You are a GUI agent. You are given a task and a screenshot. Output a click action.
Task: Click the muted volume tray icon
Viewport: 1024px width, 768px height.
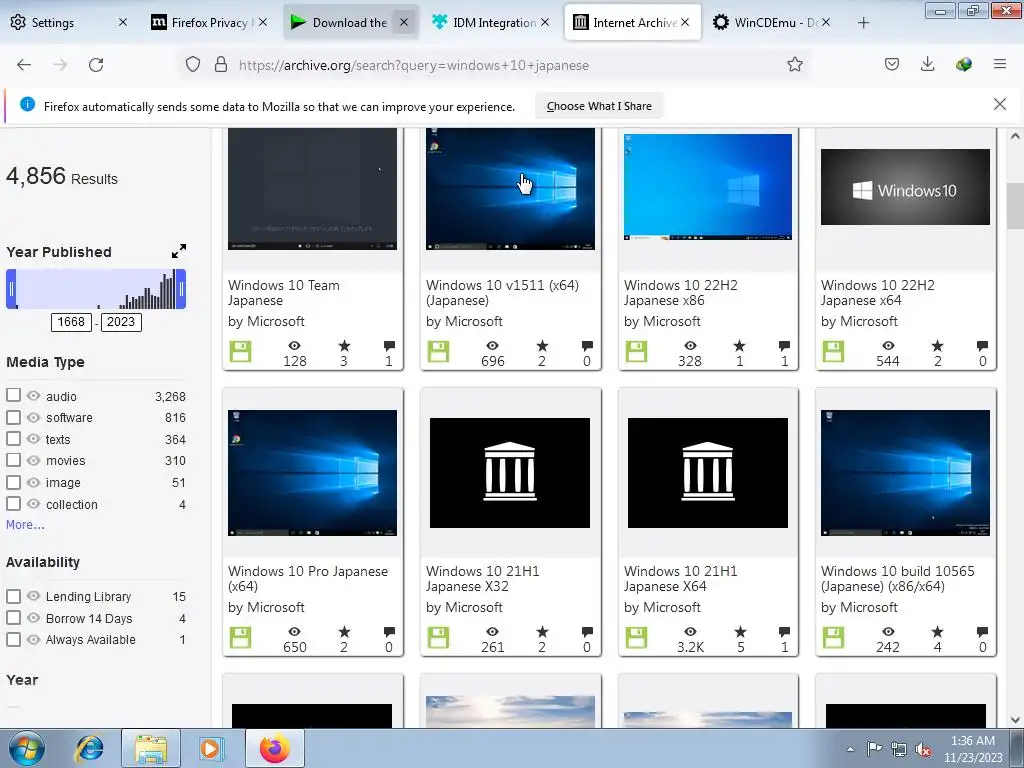coord(923,750)
